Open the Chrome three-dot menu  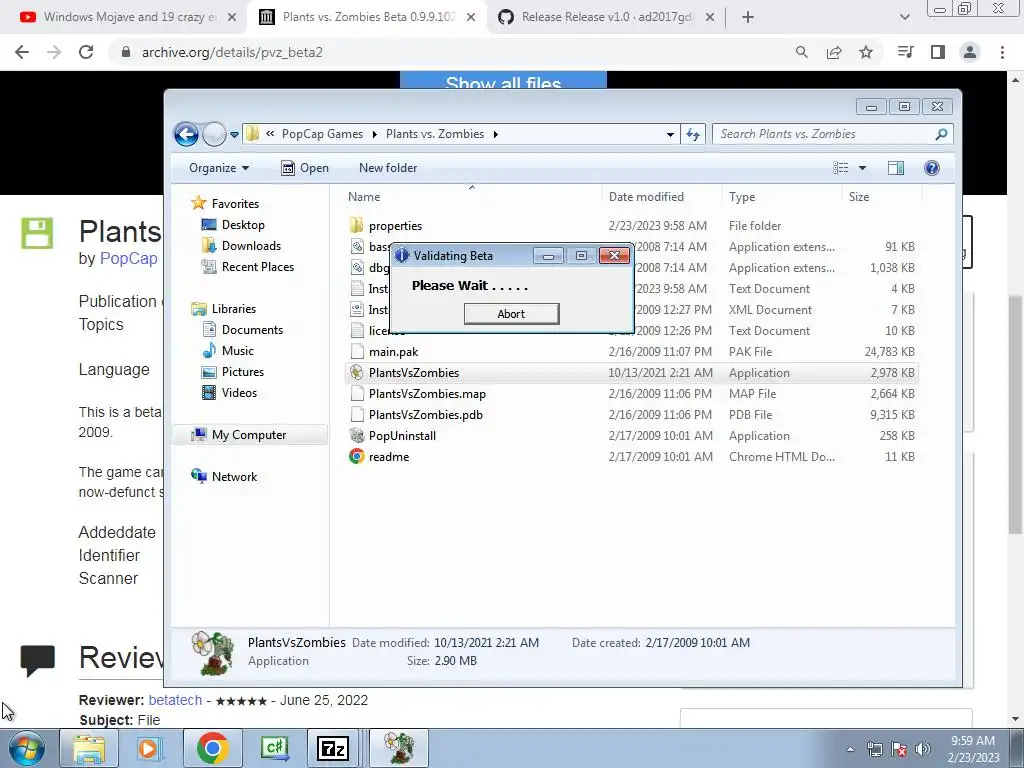pos(1002,52)
